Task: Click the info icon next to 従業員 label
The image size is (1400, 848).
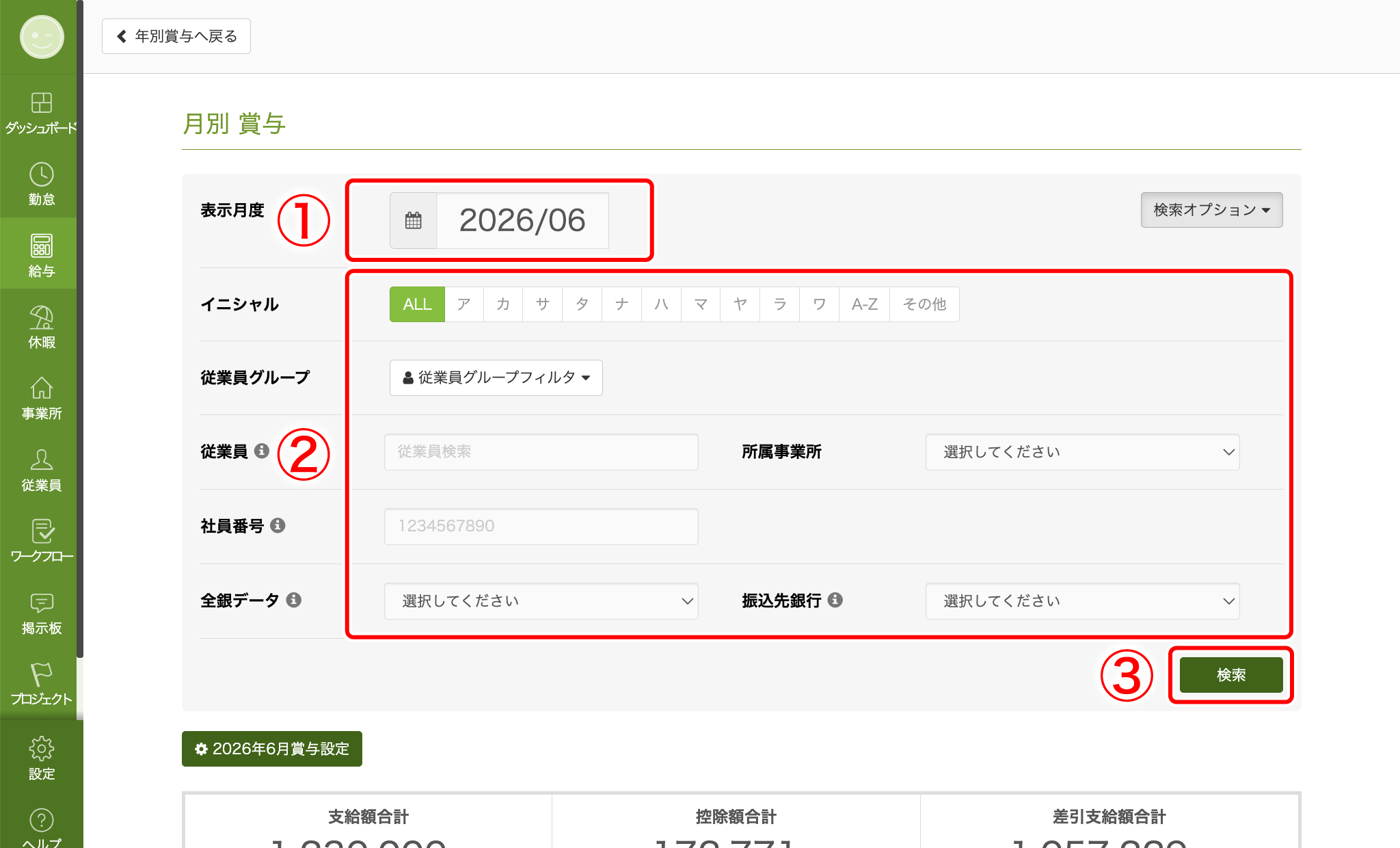Action: pos(262,451)
